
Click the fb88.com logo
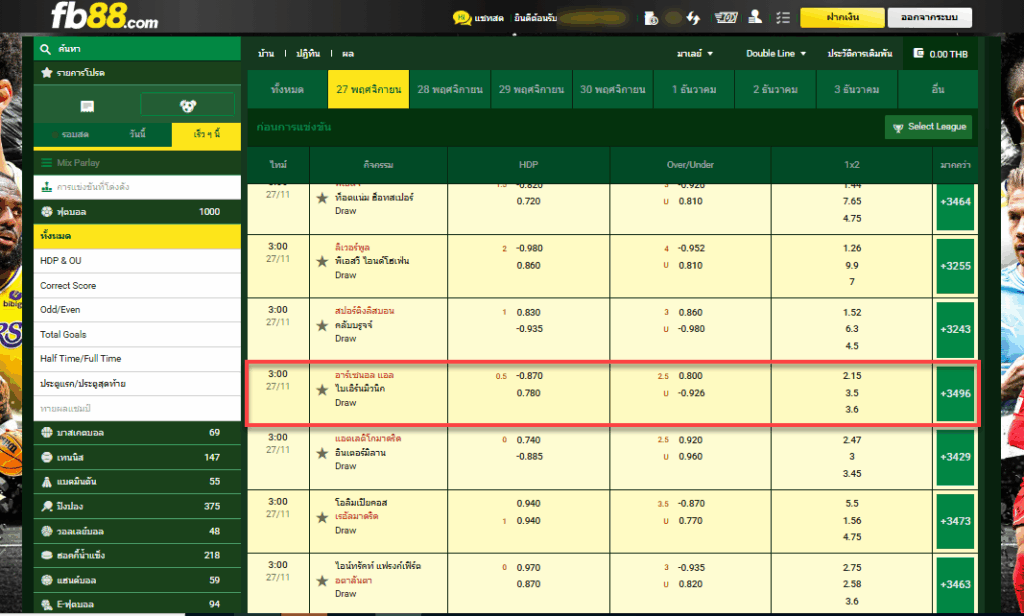(104, 16)
